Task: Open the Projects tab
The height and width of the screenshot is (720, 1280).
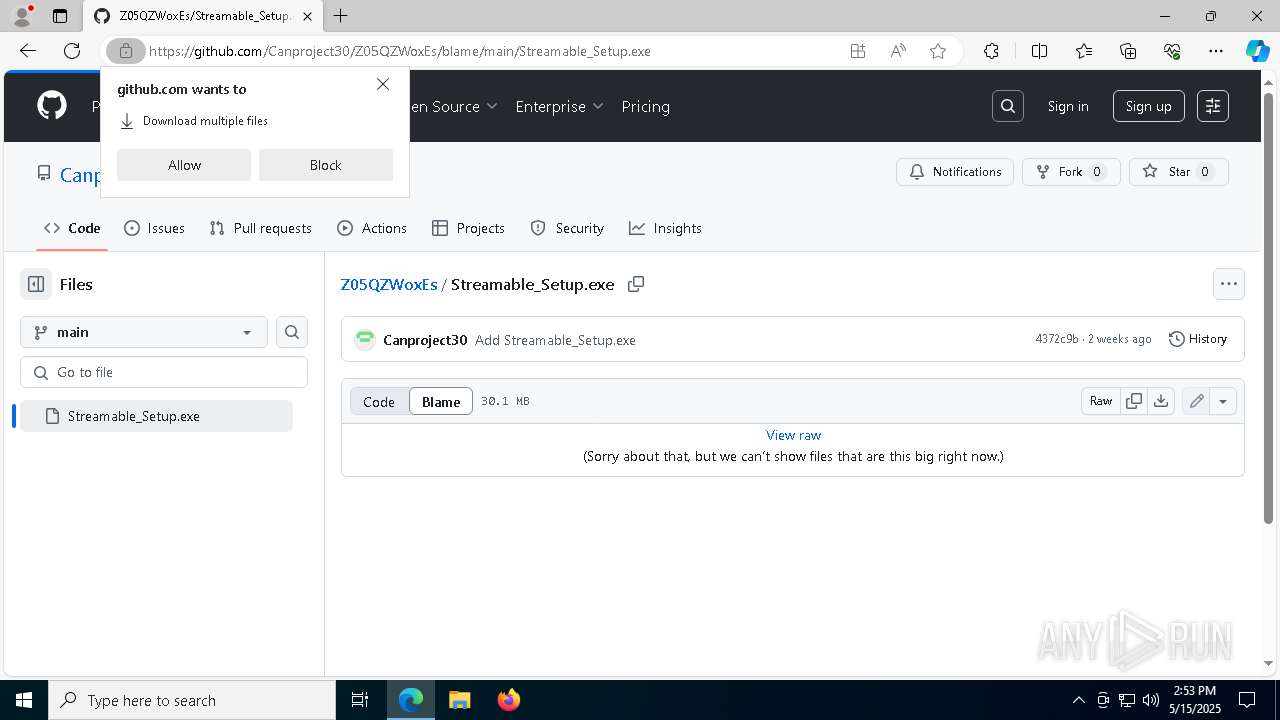Action: [468, 228]
